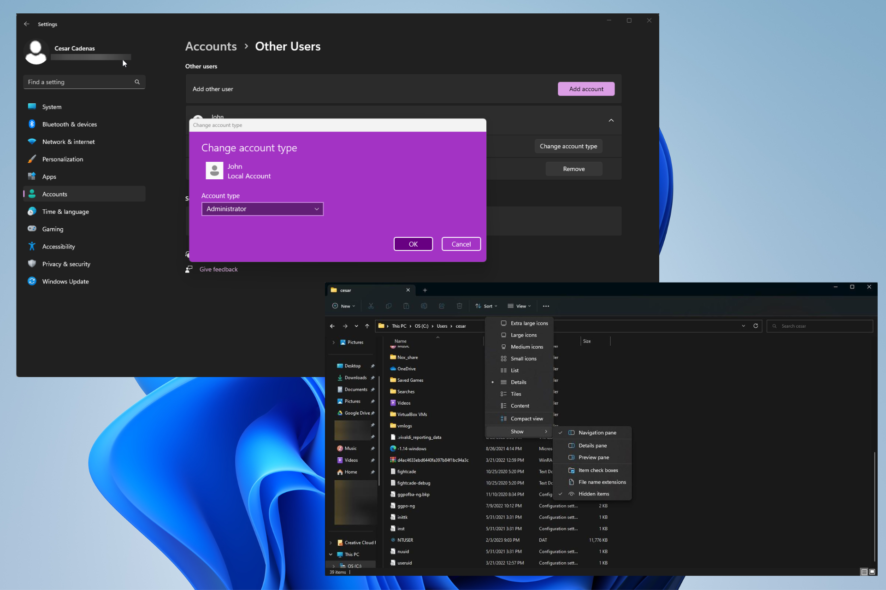Open Accounts breadcrumb in Settings header
This screenshot has width=886, height=590.
211,47
